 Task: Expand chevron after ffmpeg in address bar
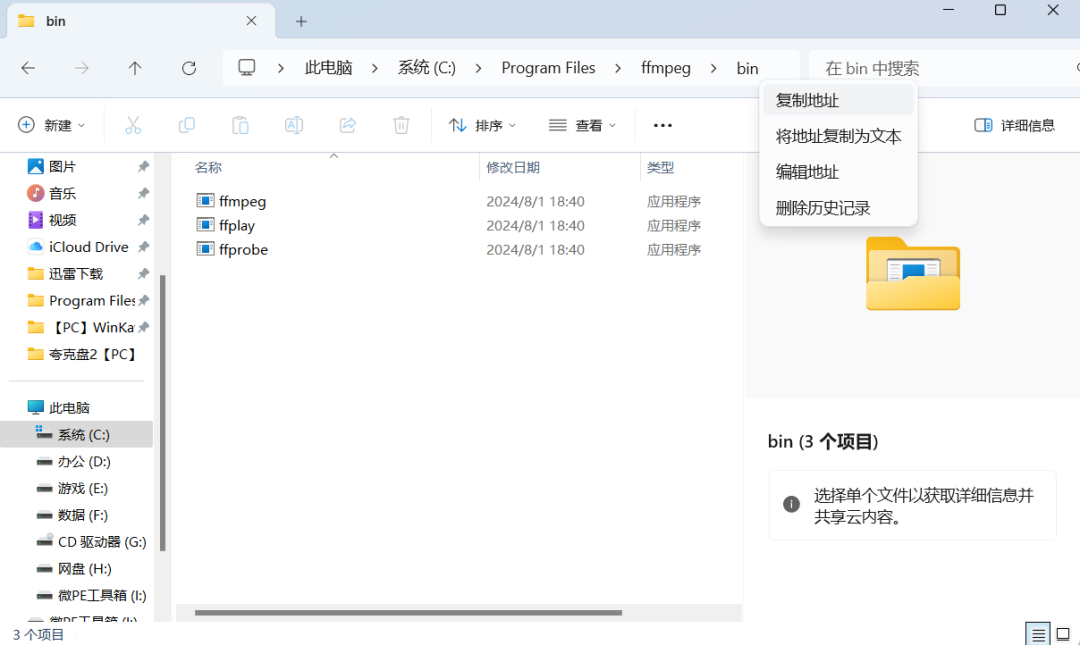pos(714,68)
